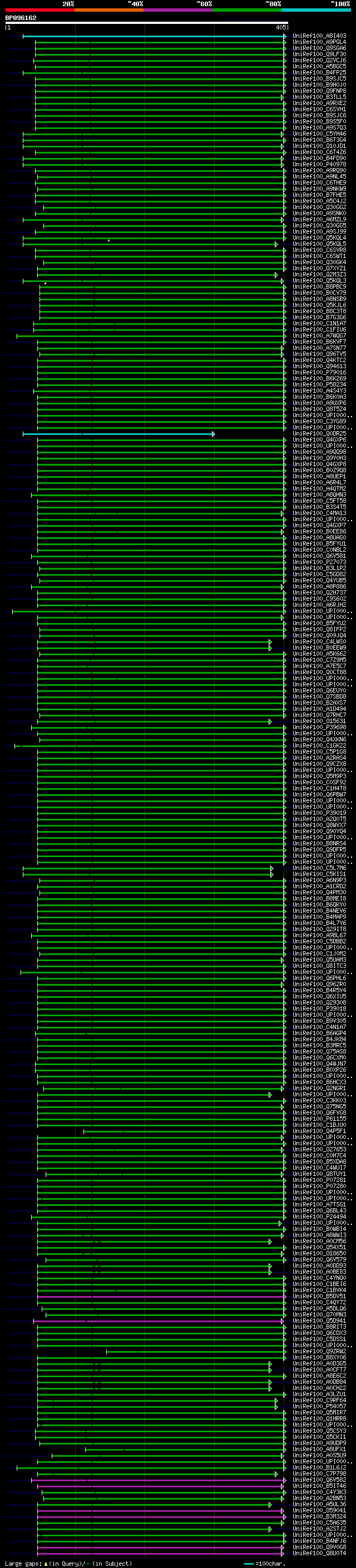
Task: Click hit label UniRef100_C5YH46
Action: coord(319,134)
